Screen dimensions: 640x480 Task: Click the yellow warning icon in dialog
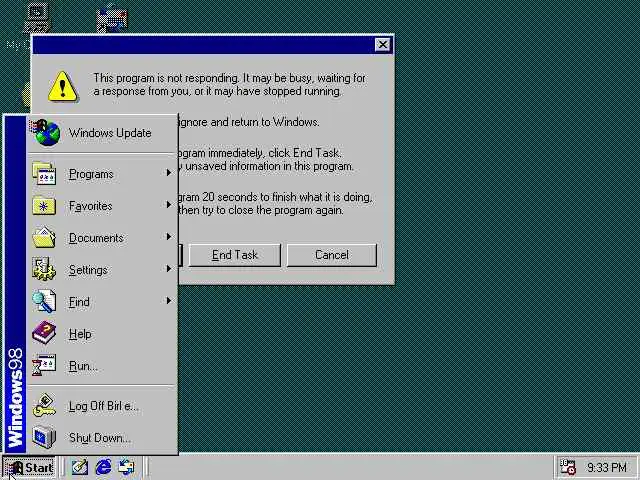coord(62,86)
